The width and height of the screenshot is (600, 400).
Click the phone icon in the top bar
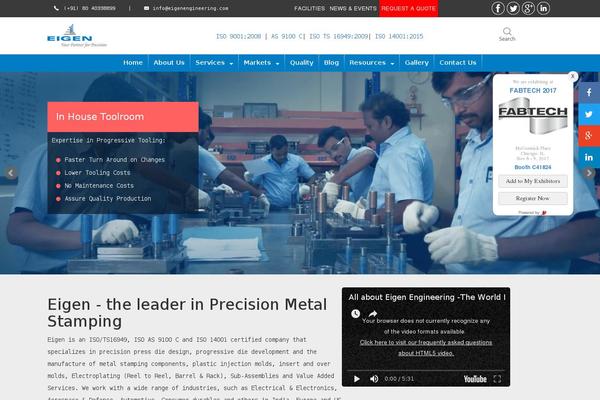point(56,8)
